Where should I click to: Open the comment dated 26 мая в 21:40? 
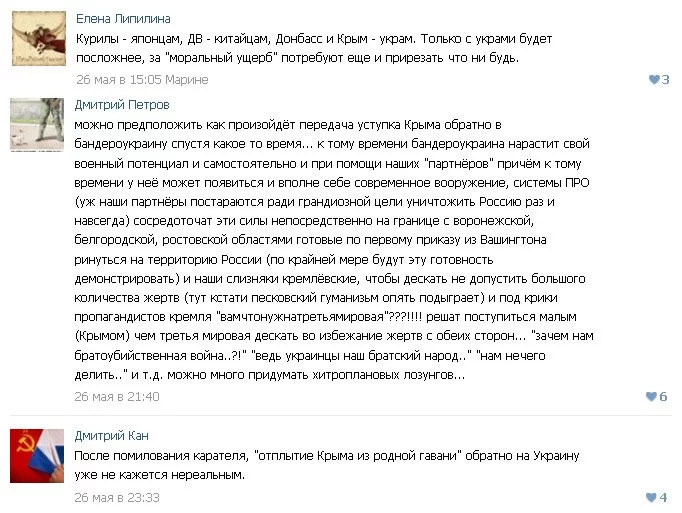tap(117, 396)
